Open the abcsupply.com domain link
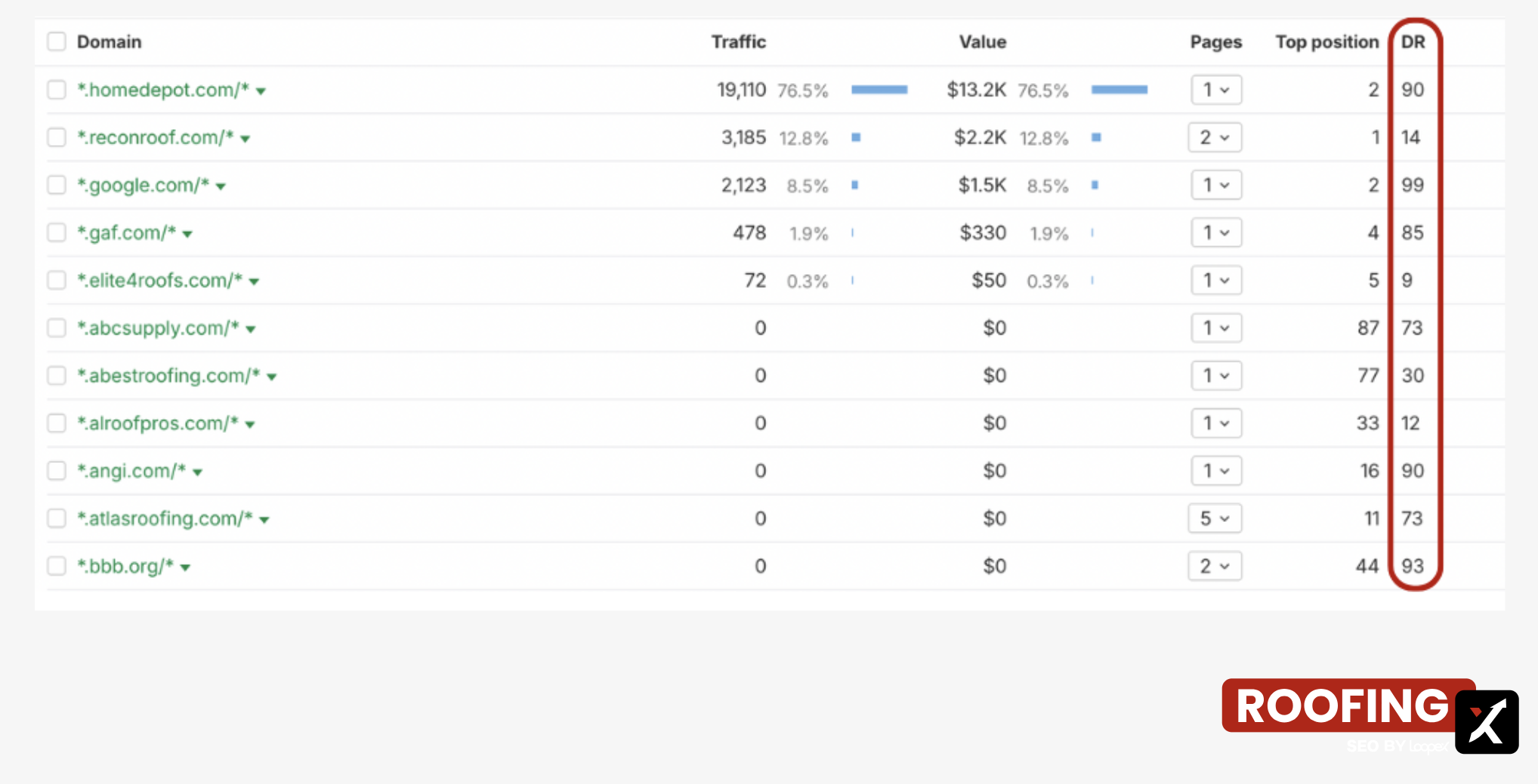 (159, 328)
